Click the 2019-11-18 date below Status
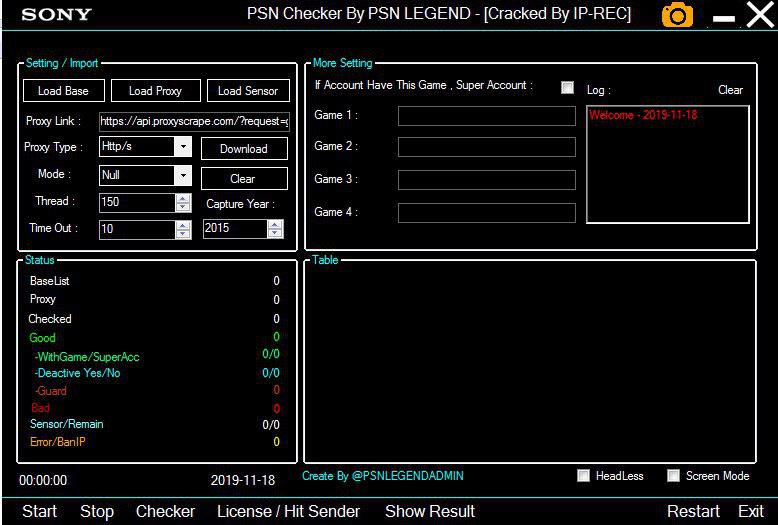The height and width of the screenshot is (525, 778). click(243, 480)
